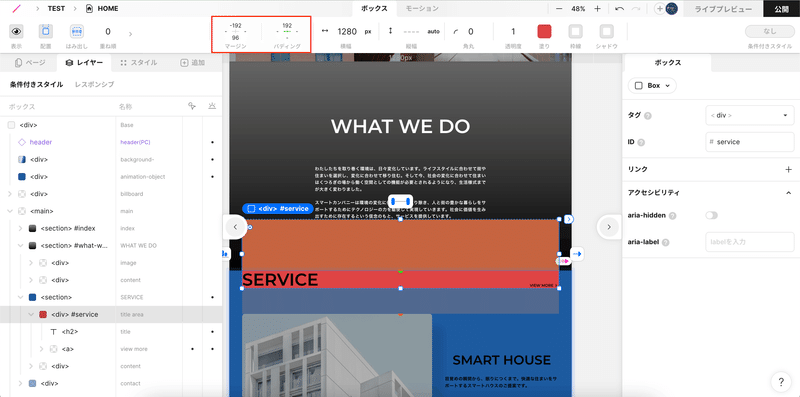Select the Base div layer icon
This screenshot has width=800, height=397.
(x=11, y=125)
